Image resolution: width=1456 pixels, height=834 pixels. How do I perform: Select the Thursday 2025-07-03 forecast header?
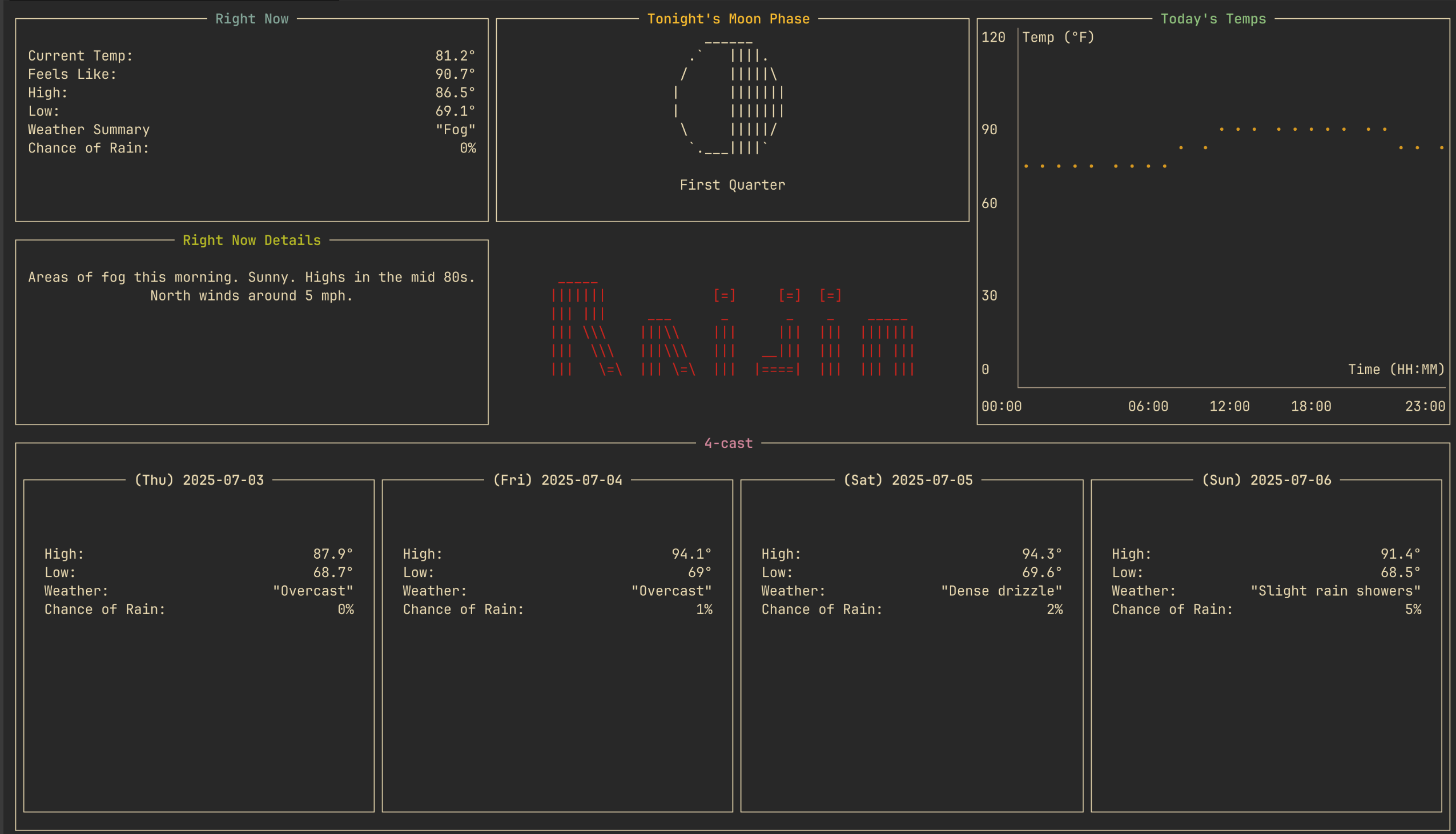(199, 480)
